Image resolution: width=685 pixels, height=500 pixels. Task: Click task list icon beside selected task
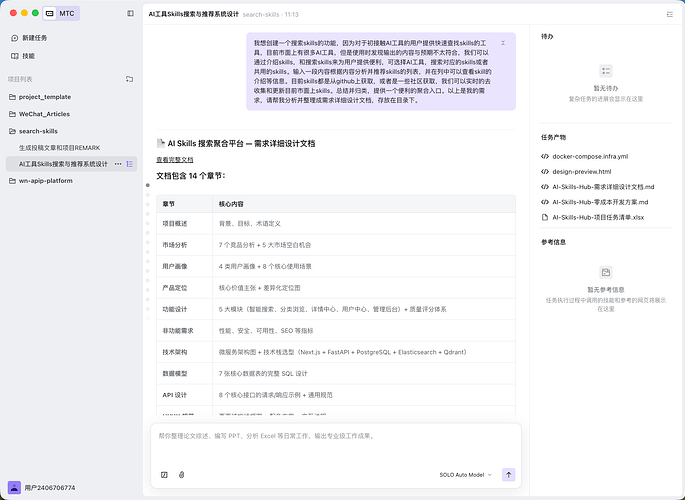130,164
